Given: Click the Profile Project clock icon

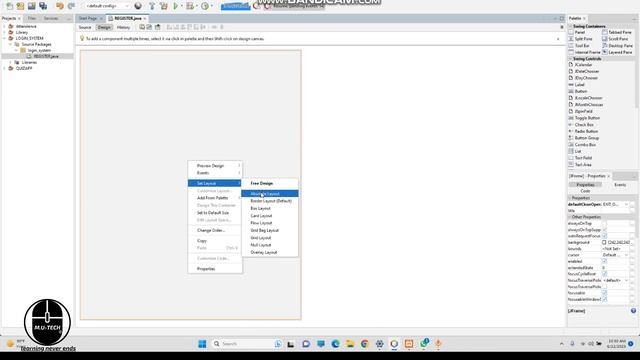Looking at the screenshot, I should (205, 6).
